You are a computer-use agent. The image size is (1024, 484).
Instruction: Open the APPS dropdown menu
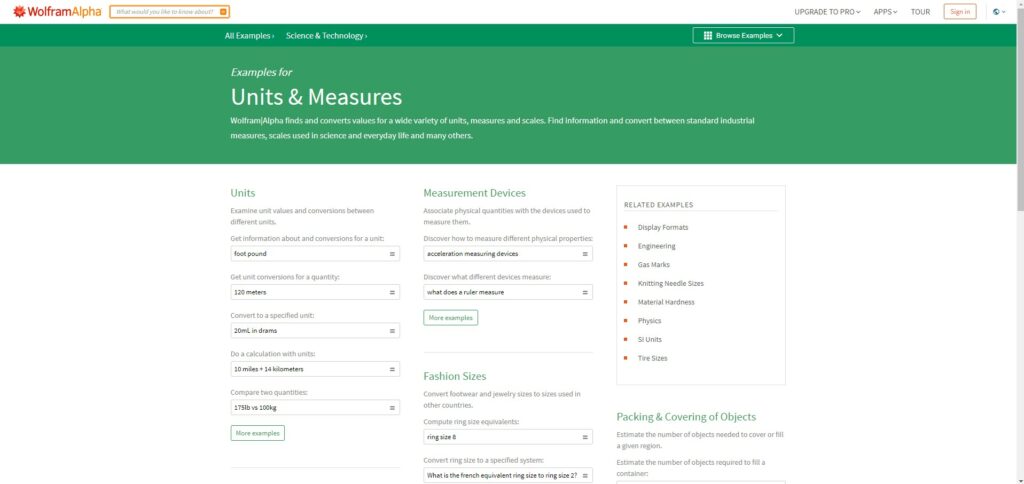point(886,12)
